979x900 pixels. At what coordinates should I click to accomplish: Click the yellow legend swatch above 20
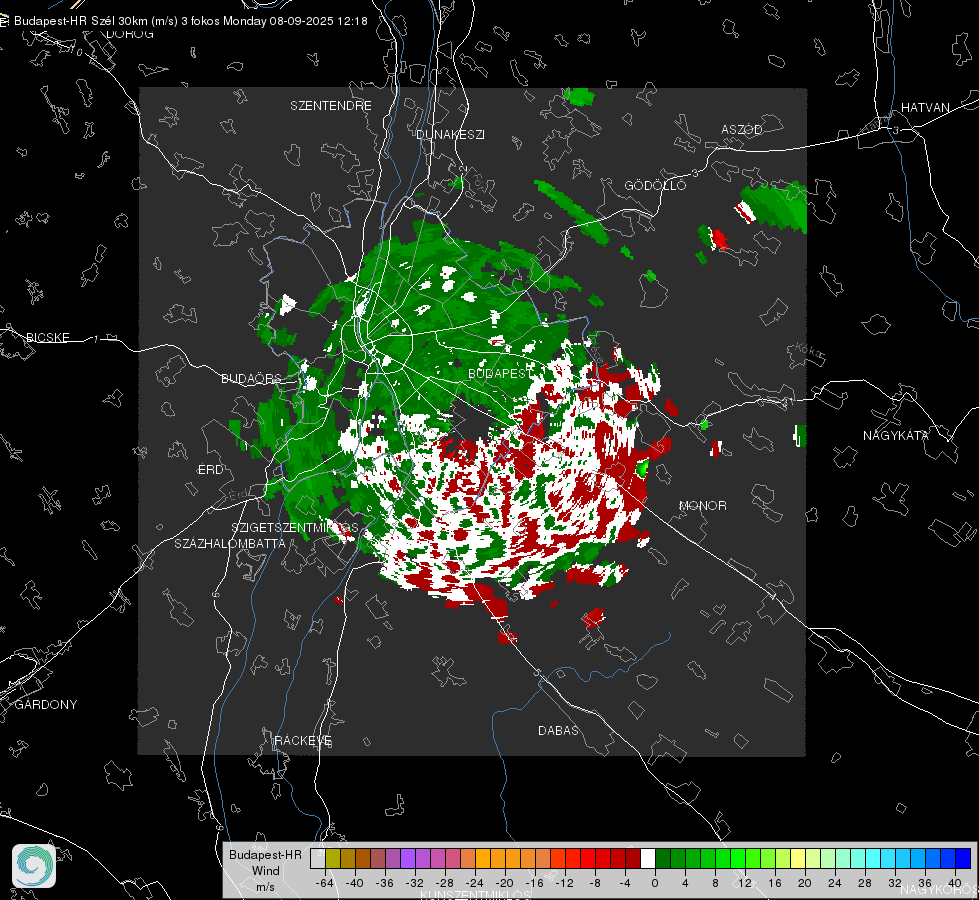pyautogui.click(x=798, y=859)
